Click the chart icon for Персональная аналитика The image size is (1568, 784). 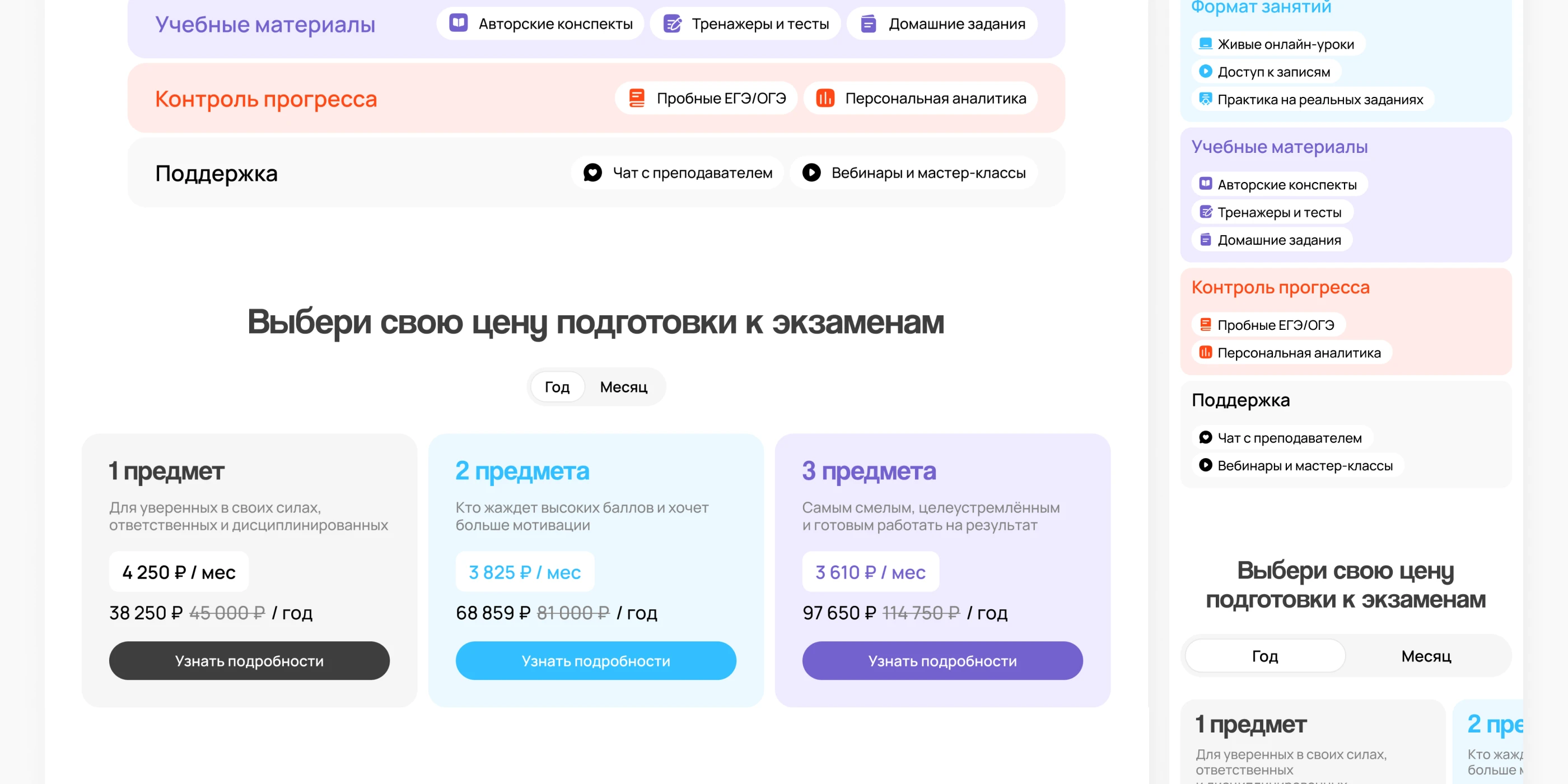coord(825,98)
